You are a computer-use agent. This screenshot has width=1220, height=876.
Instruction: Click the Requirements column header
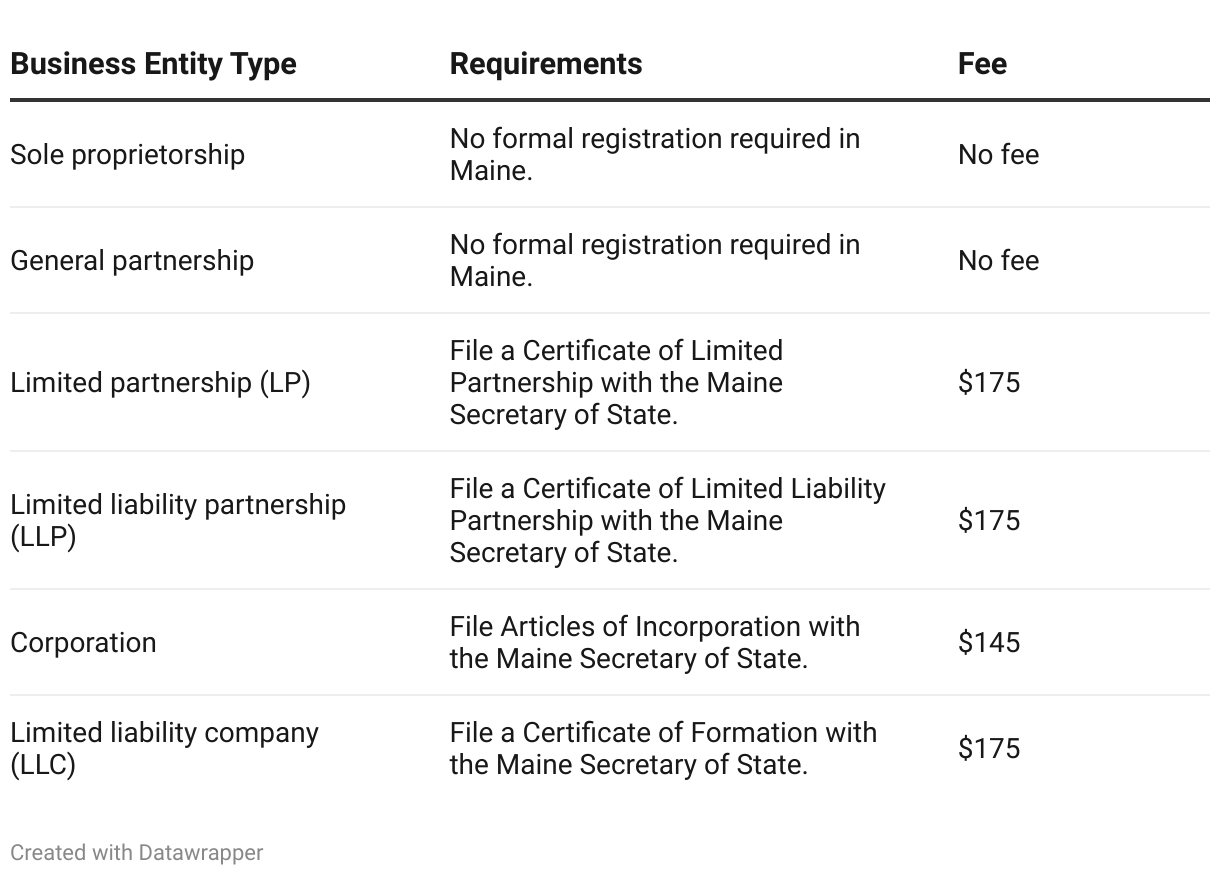click(546, 64)
